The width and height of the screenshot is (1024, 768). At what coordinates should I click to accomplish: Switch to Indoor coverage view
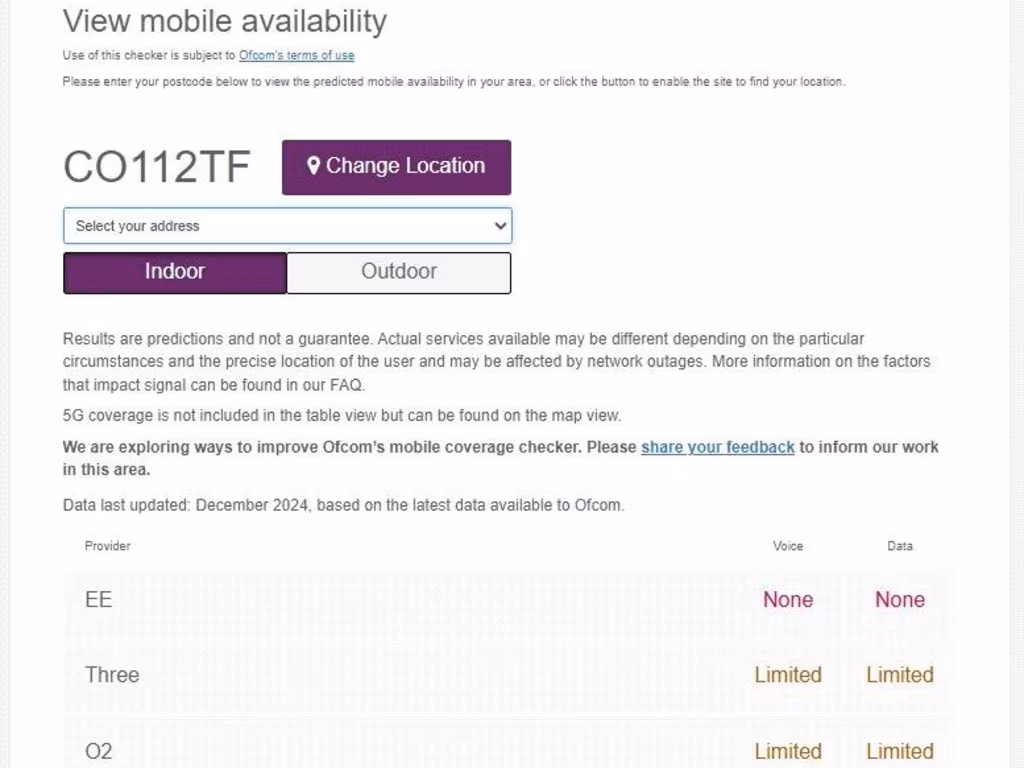pyautogui.click(x=175, y=272)
